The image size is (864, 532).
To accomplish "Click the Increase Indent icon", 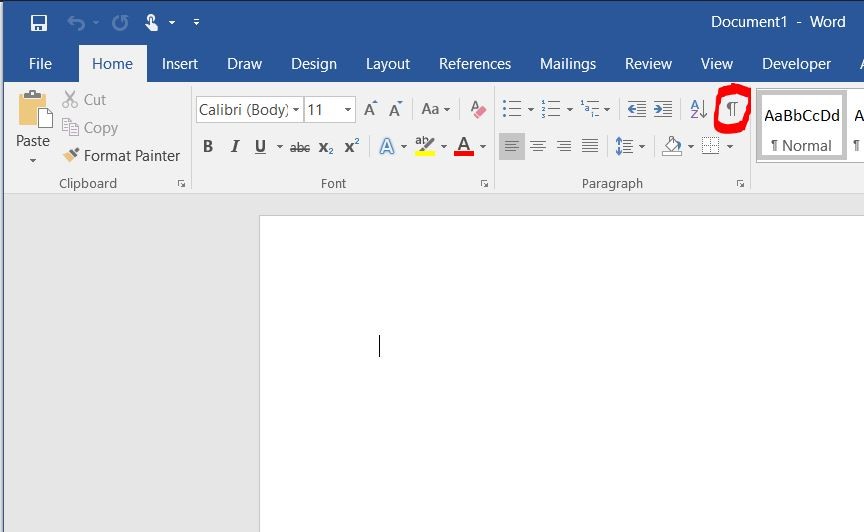I will pos(663,110).
